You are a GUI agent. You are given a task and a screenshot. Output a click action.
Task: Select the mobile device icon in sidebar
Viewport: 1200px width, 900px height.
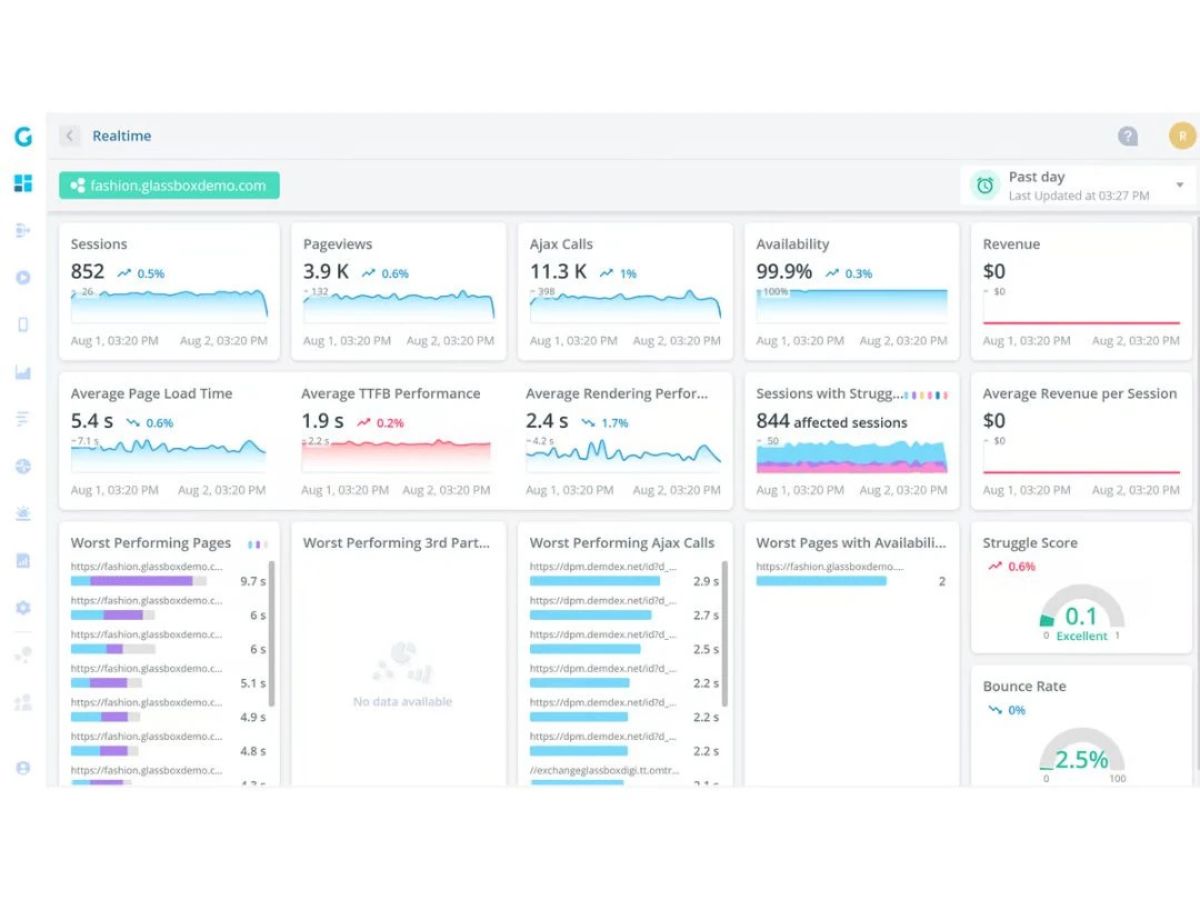(23, 324)
